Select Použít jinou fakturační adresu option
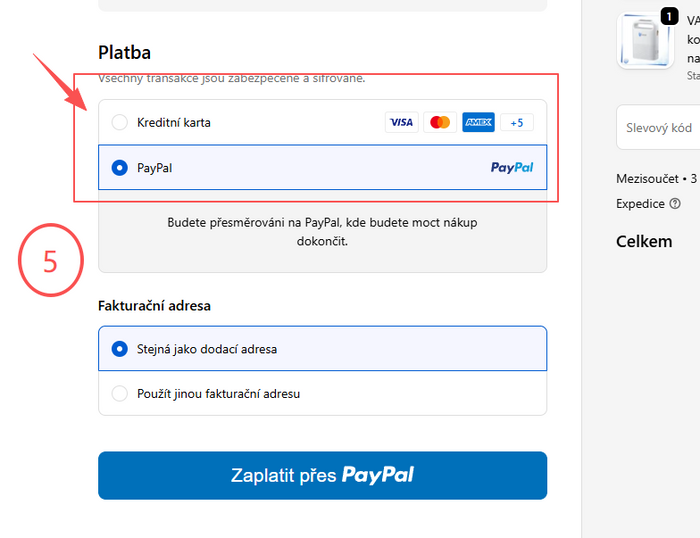The height and width of the screenshot is (538, 700). pyautogui.click(x=120, y=393)
